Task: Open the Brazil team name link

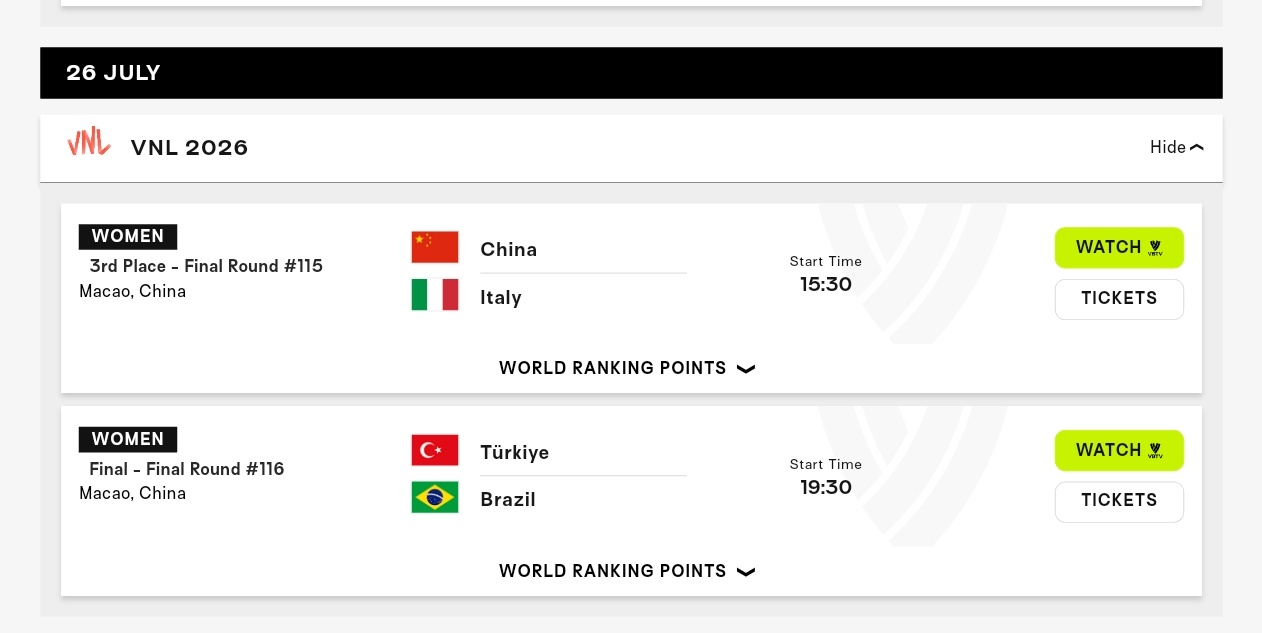Action: click(508, 499)
